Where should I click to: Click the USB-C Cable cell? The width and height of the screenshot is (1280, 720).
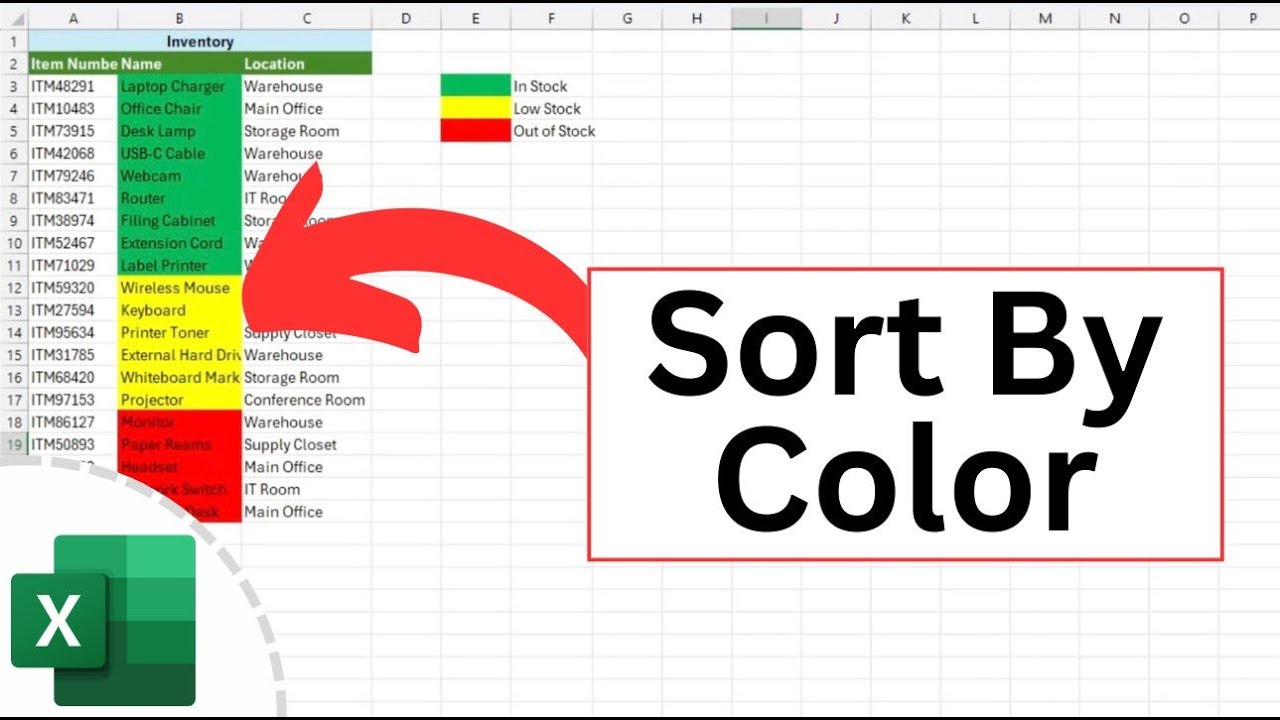point(179,153)
